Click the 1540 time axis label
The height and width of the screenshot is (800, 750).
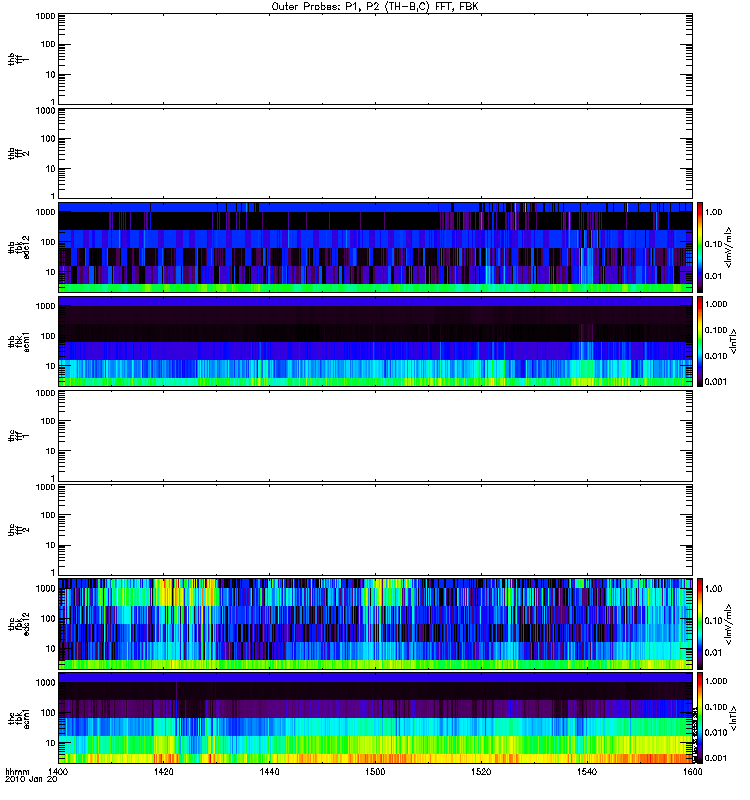pyautogui.click(x=587, y=772)
